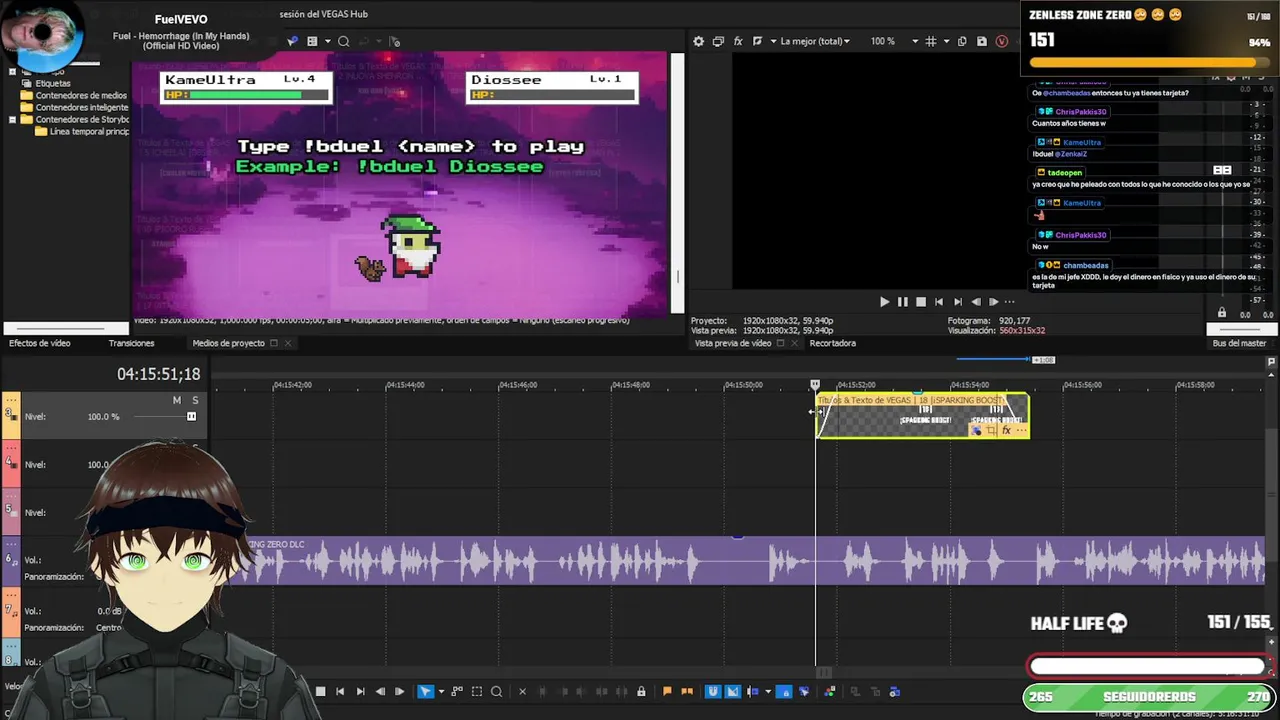
Task: Collapse Contenedores de Storyboard tree node
Action: (12, 119)
